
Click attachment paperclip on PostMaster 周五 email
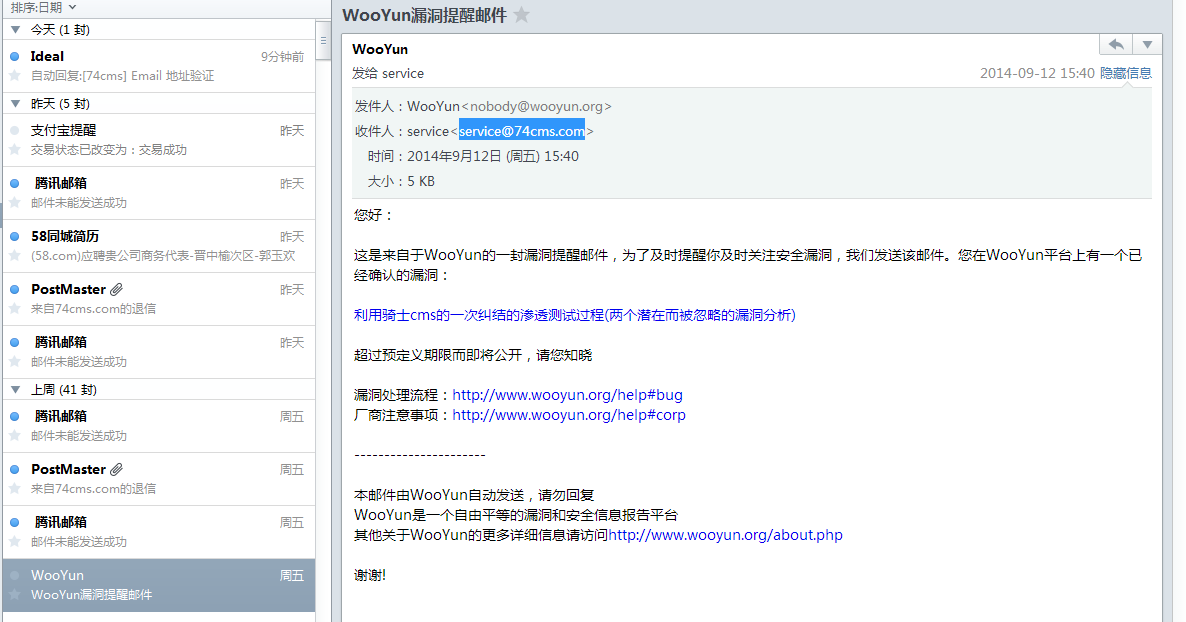click(116, 469)
